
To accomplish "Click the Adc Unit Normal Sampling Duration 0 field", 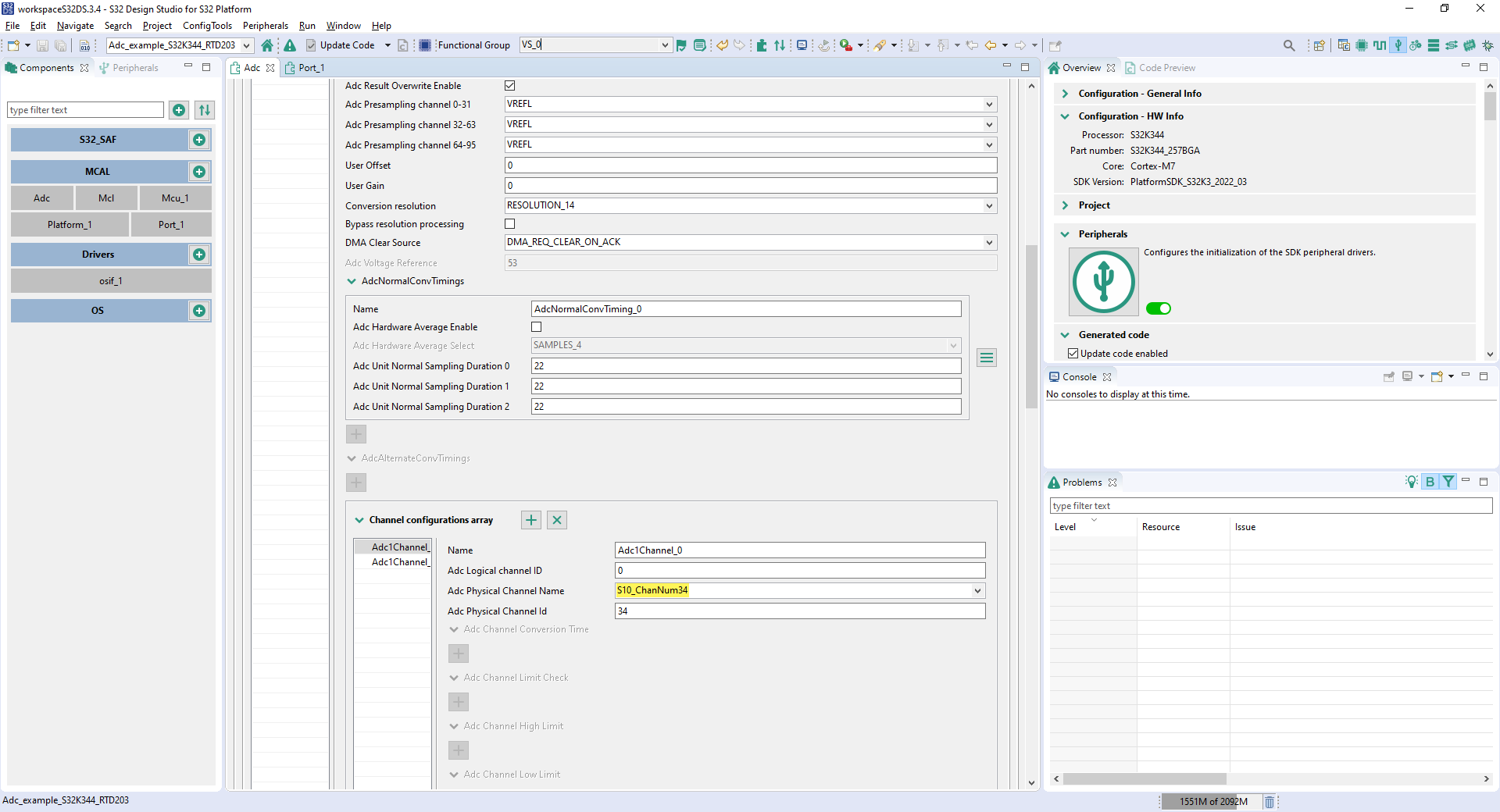I will [x=745, y=366].
